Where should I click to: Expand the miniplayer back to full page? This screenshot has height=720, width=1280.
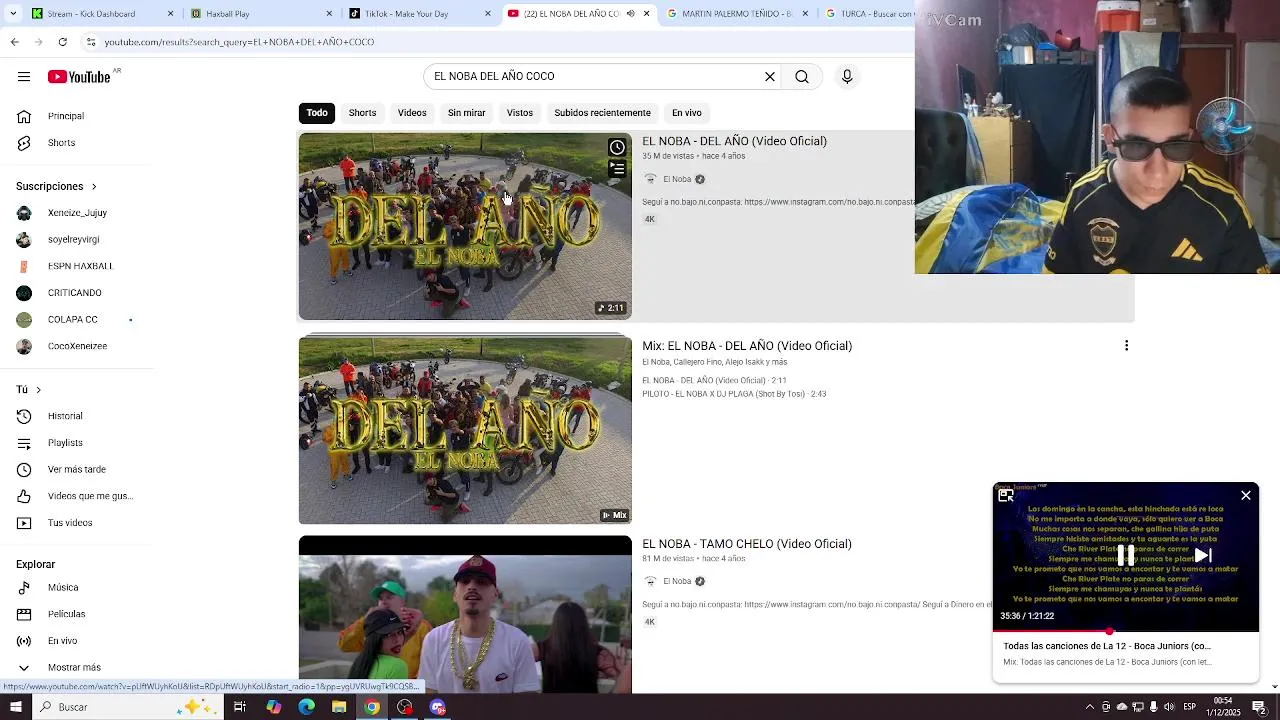[x=1006, y=495]
